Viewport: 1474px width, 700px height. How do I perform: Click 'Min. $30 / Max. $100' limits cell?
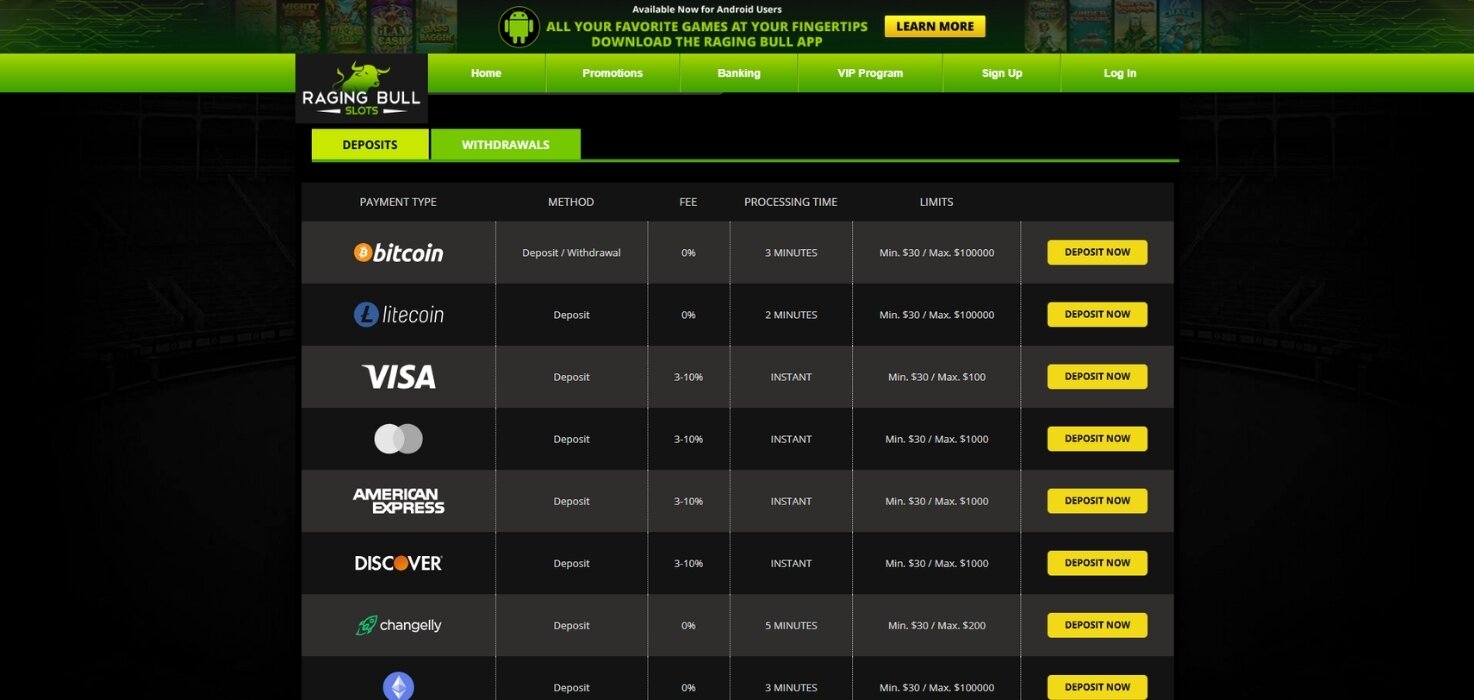[x=937, y=377]
